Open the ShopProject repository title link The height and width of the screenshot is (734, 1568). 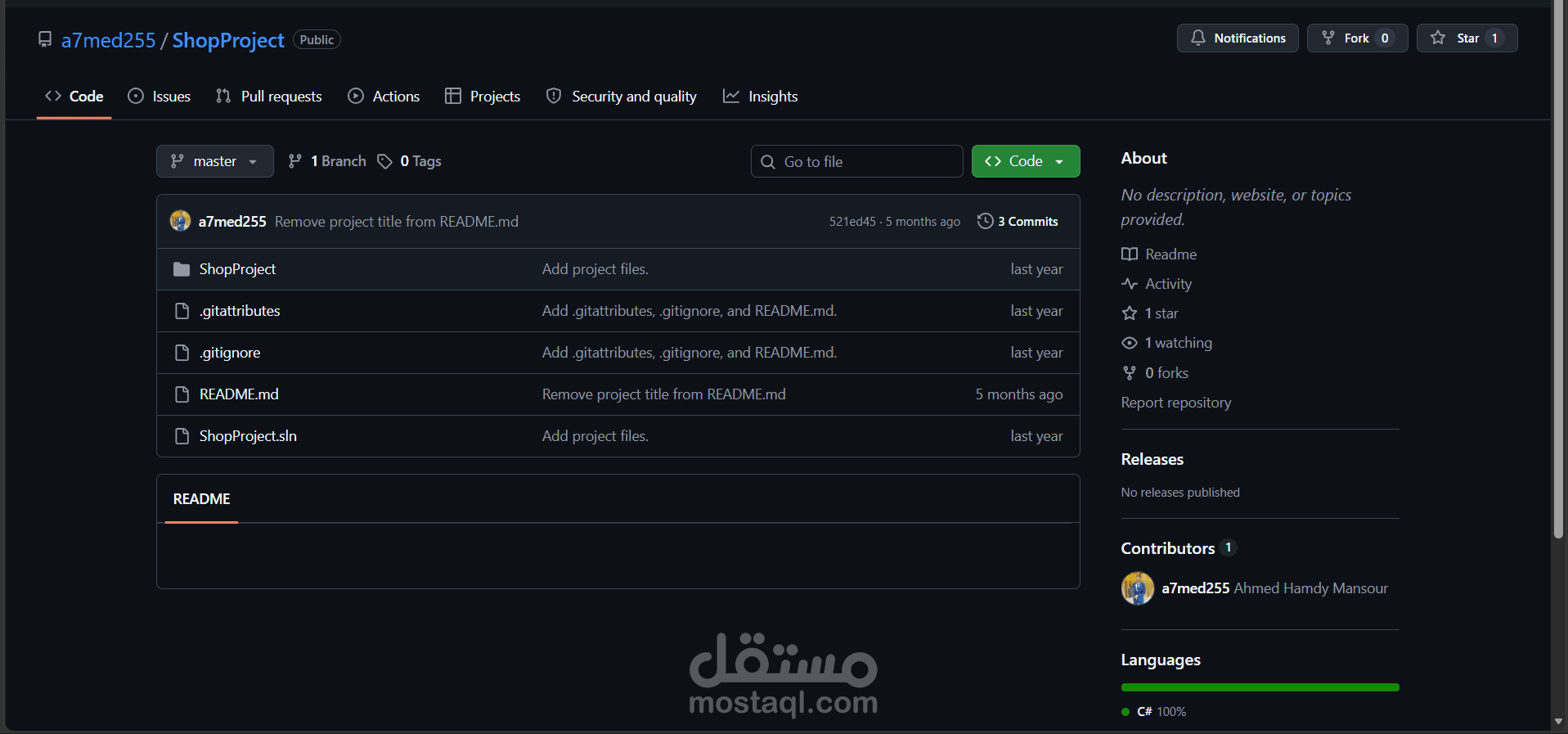(x=228, y=40)
